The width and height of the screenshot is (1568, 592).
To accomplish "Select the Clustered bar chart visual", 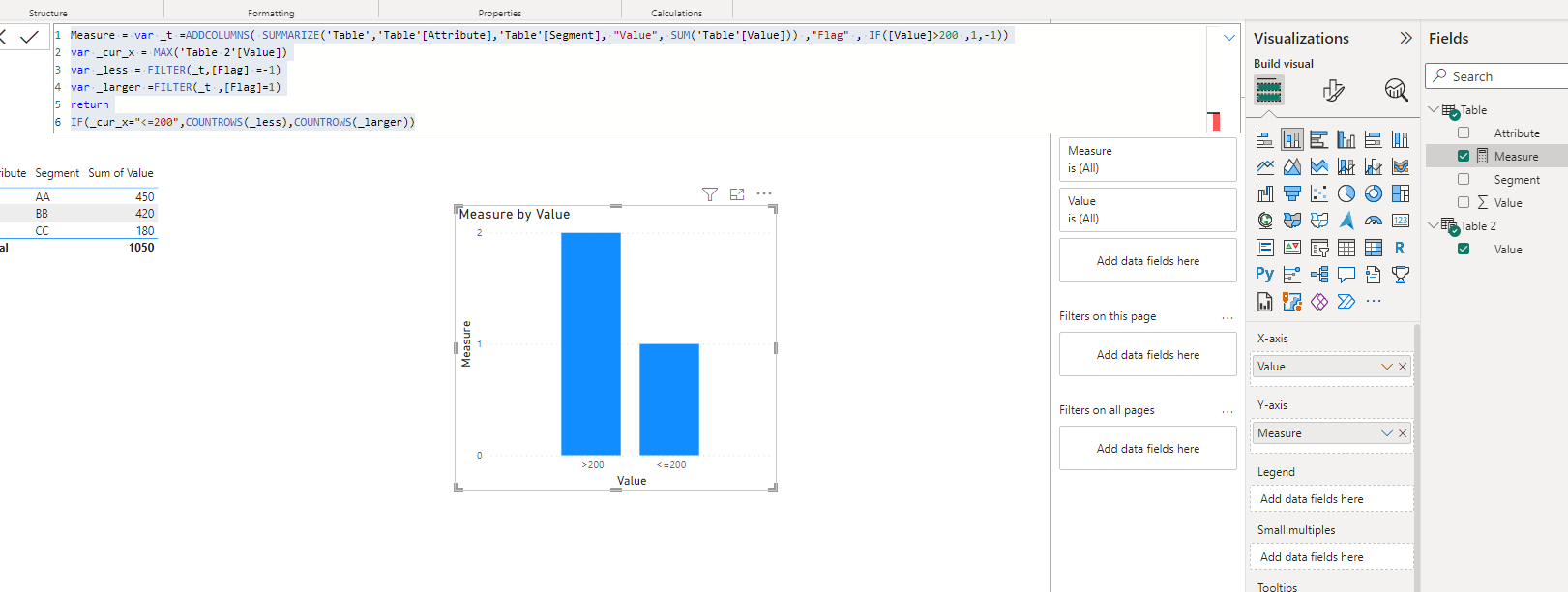I will pyautogui.click(x=1318, y=139).
